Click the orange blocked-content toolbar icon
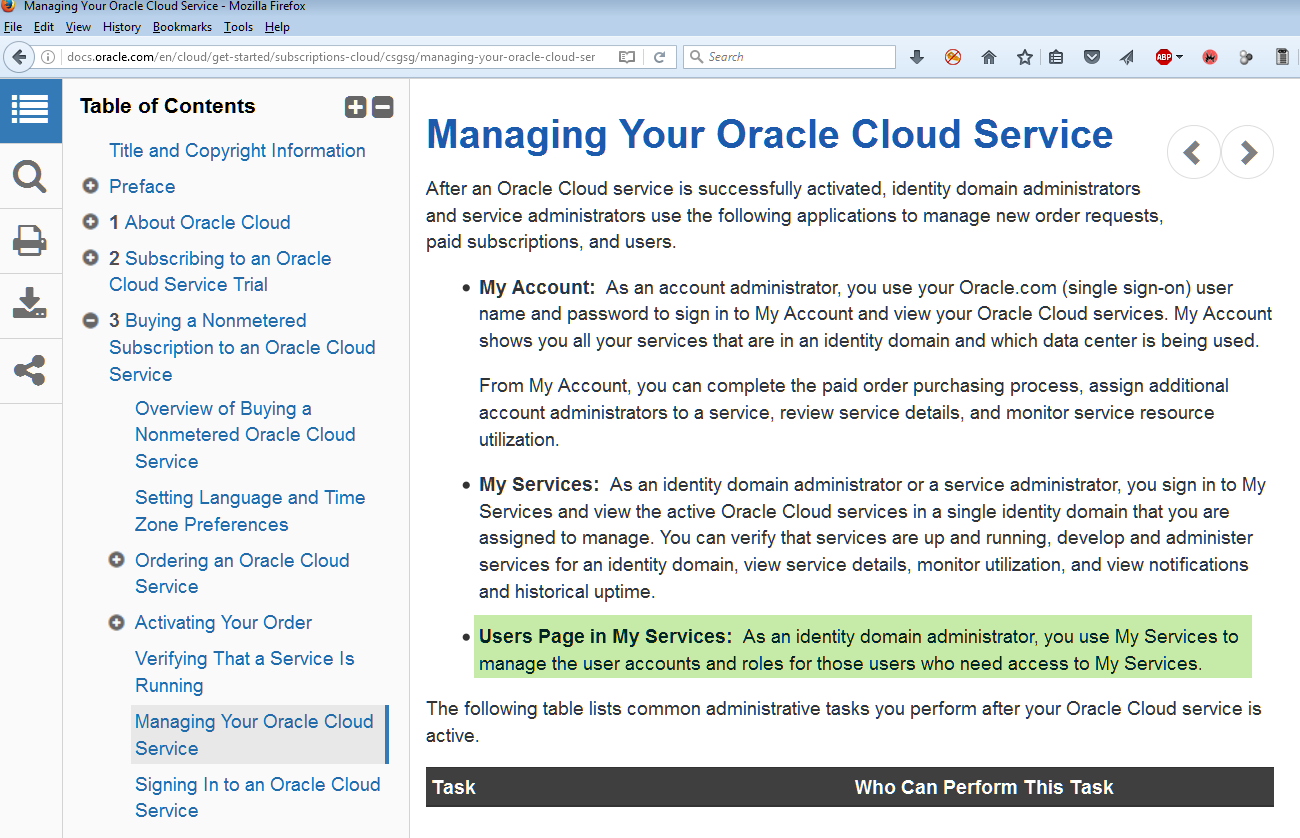Viewport: 1300px width, 838px height. [953, 57]
